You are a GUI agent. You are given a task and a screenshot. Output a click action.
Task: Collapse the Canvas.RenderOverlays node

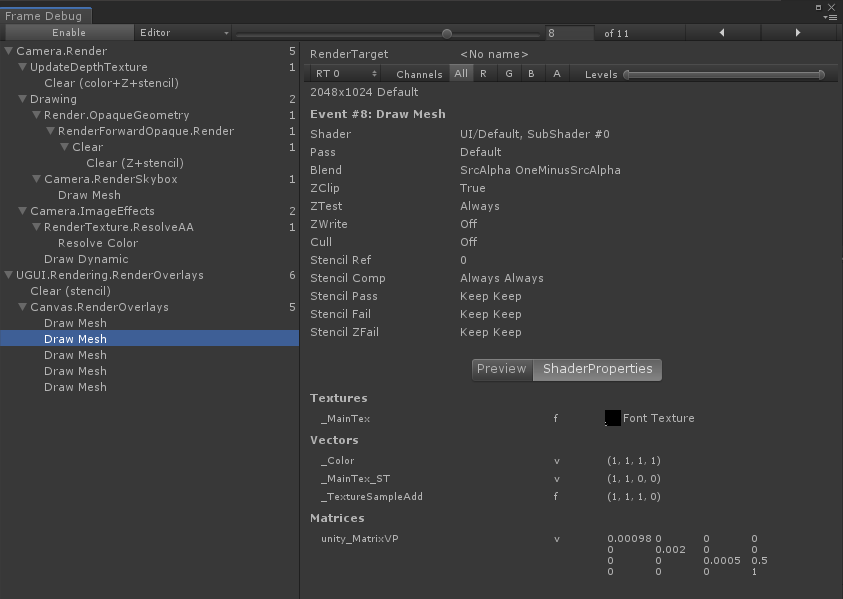click(x=23, y=307)
